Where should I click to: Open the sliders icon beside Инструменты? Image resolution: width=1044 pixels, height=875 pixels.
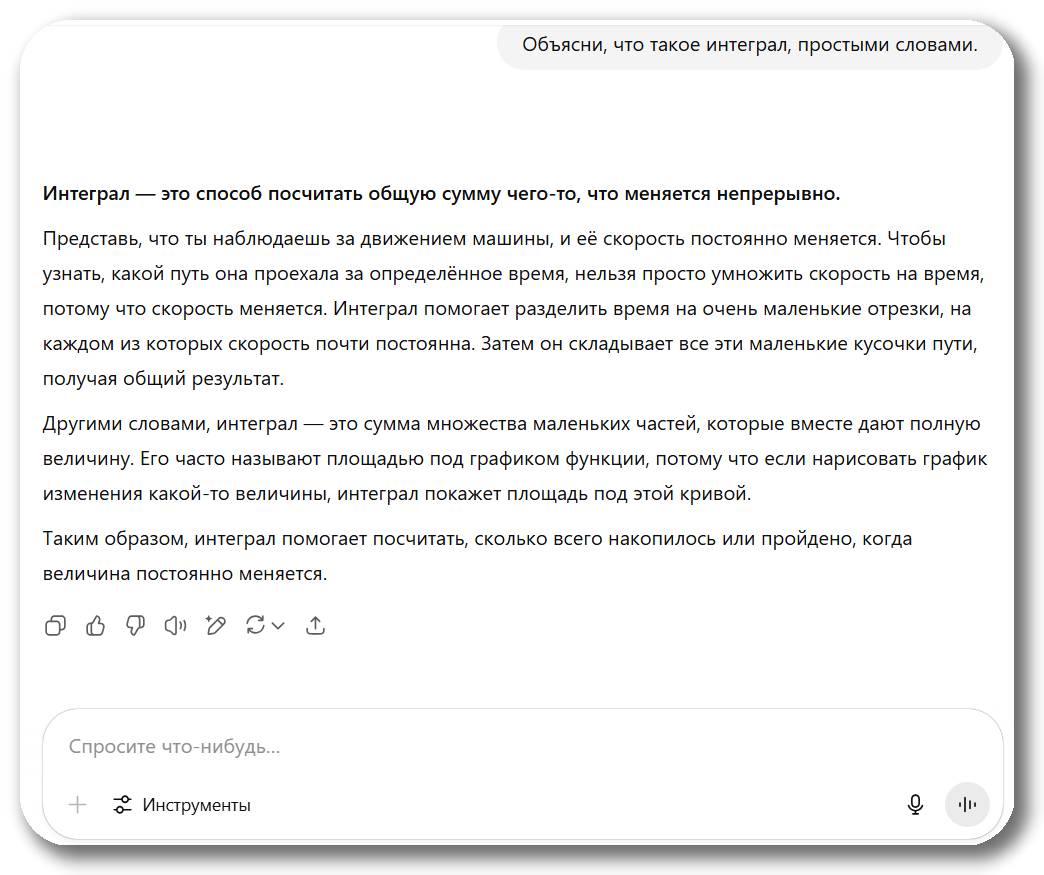pyautogui.click(x=122, y=805)
